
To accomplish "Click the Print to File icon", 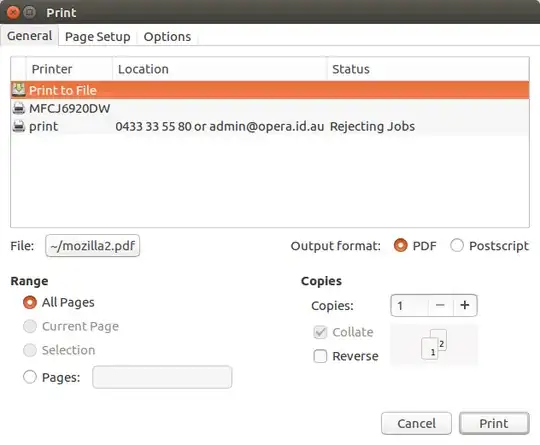I will (x=19, y=90).
